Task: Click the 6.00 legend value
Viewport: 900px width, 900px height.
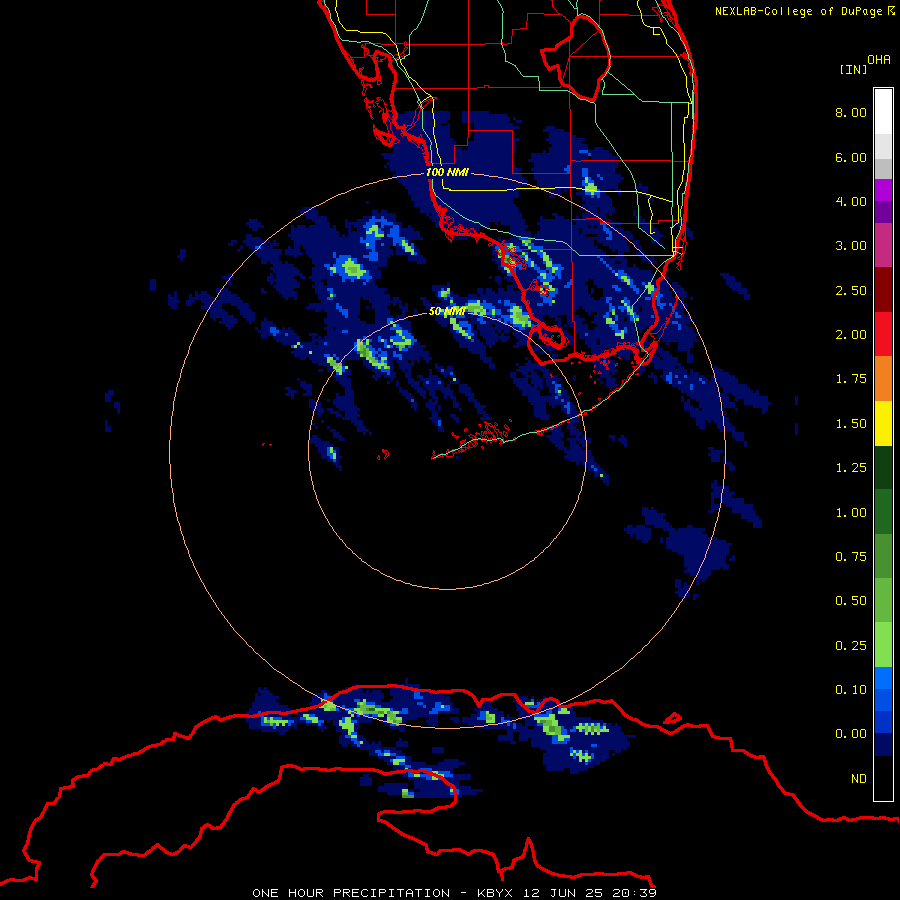Action: [x=851, y=157]
